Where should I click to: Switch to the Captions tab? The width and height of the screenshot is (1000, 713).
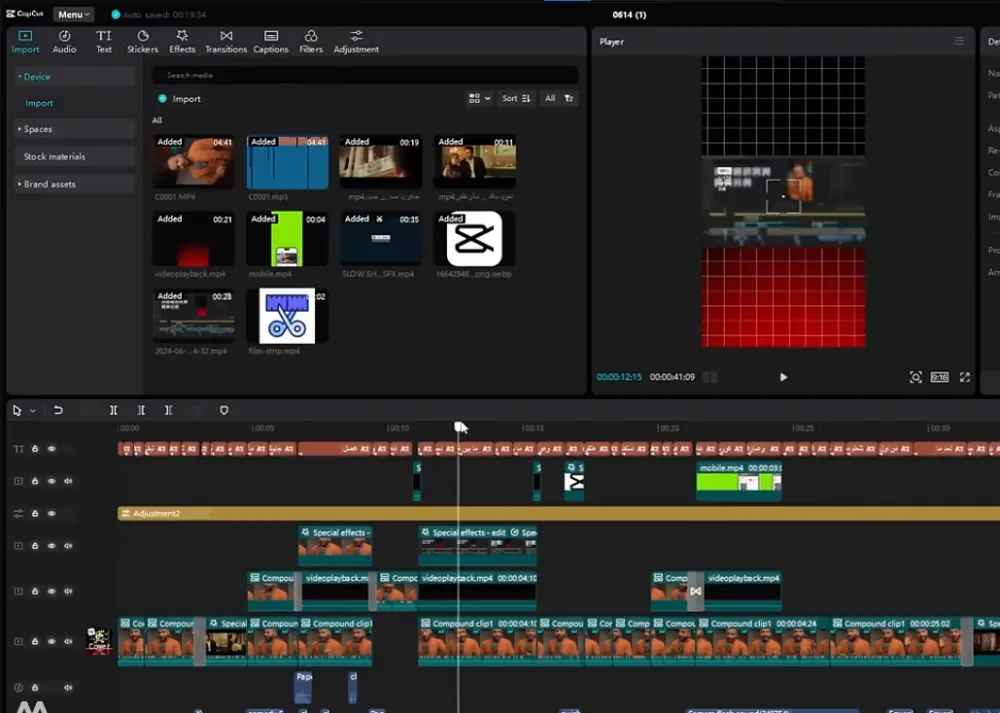tap(270, 41)
